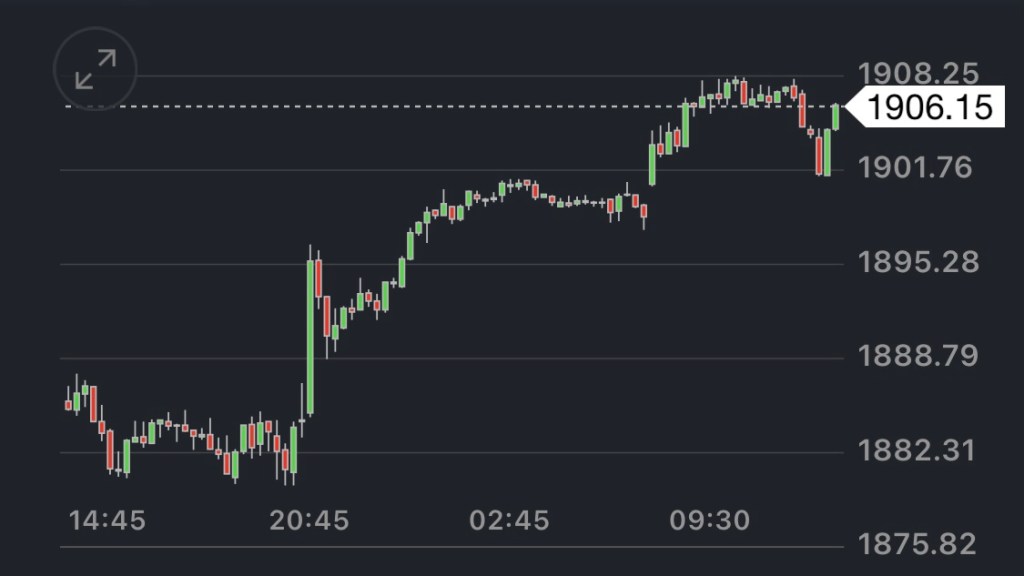Select the 02:45 time axis label

pos(507,520)
